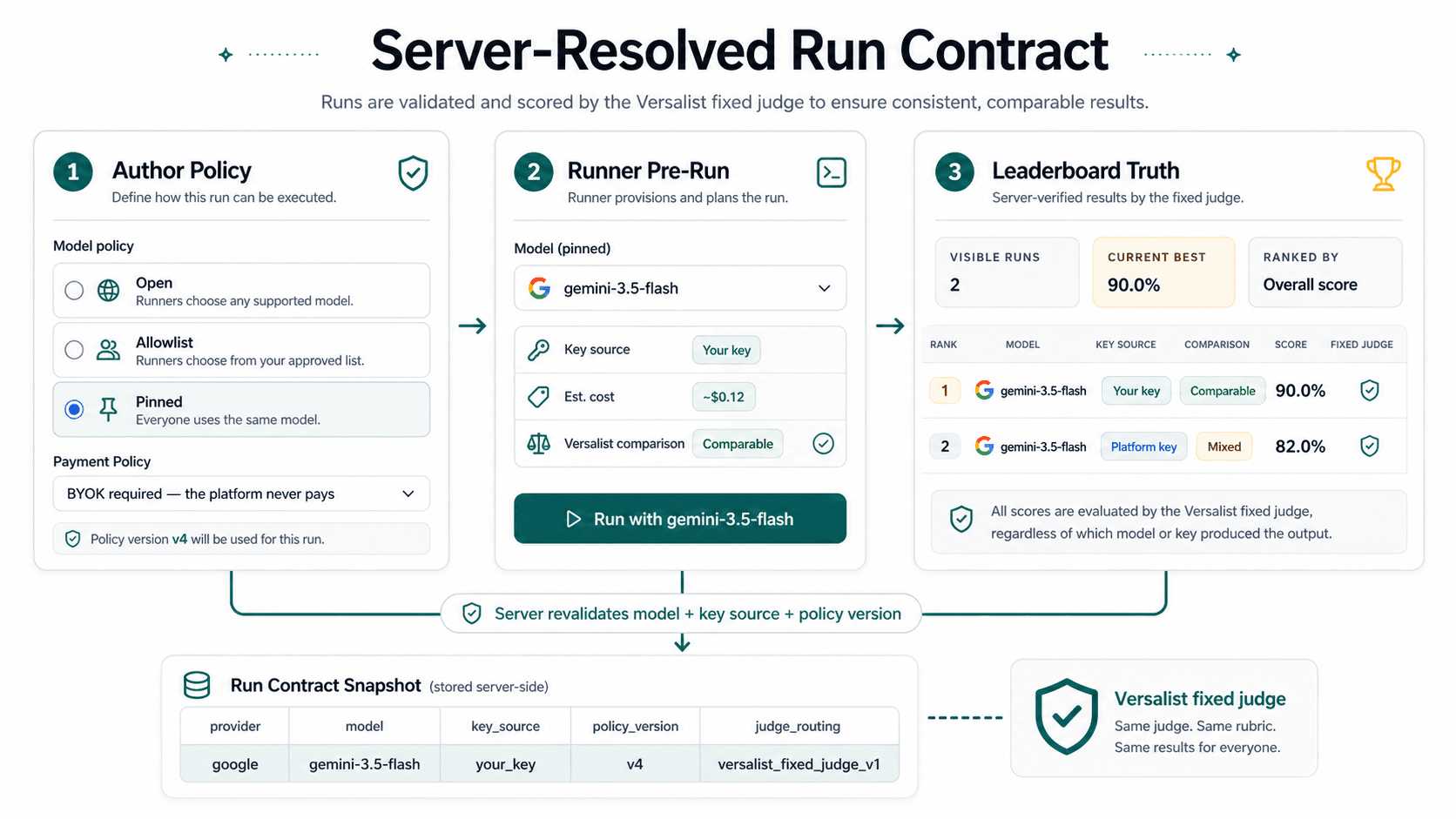Click large Versalist fixed judge shield icon
This screenshot has height=819, width=1456.
pyautogui.click(x=1067, y=717)
